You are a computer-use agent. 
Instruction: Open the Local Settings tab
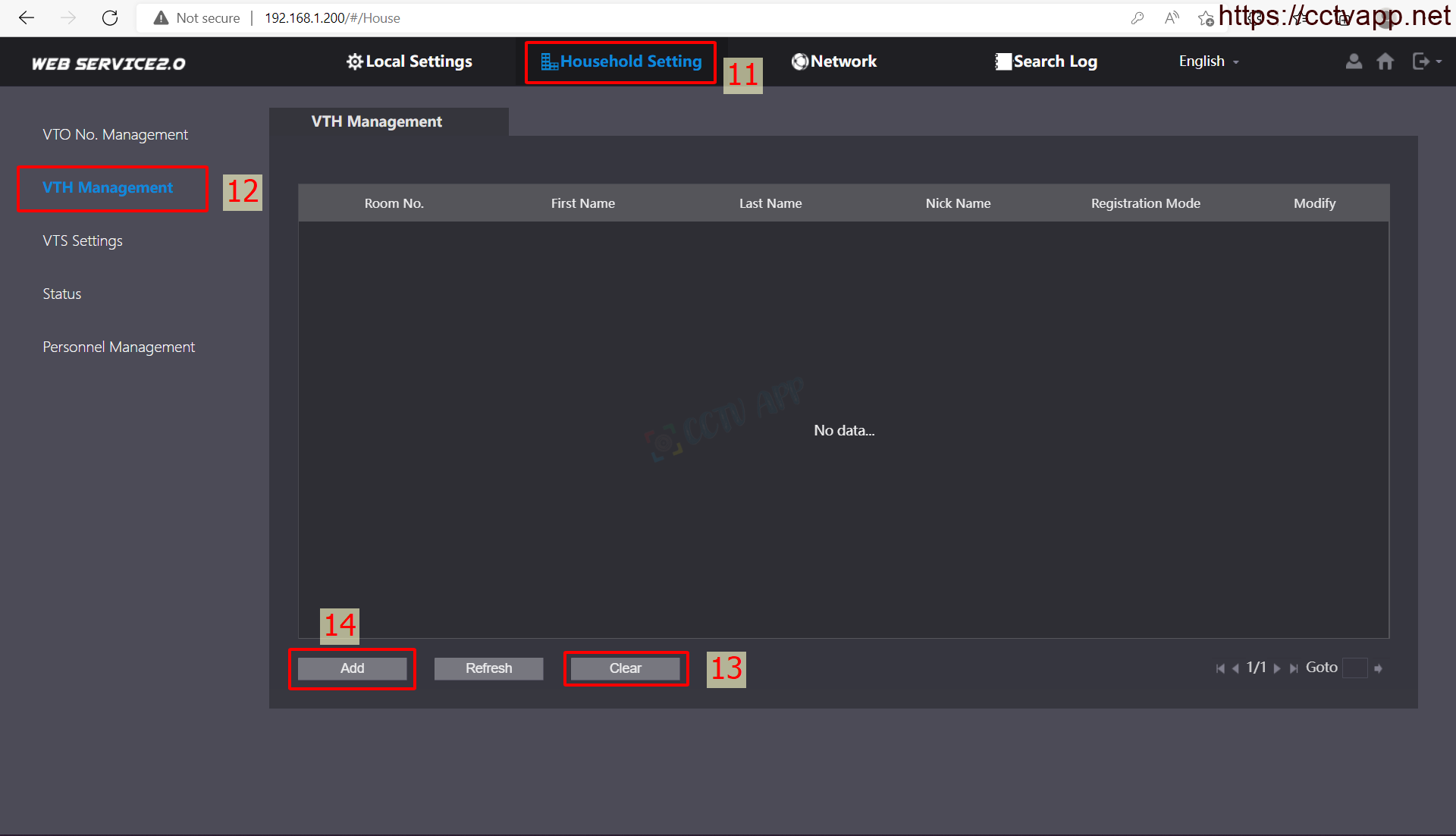409,61
